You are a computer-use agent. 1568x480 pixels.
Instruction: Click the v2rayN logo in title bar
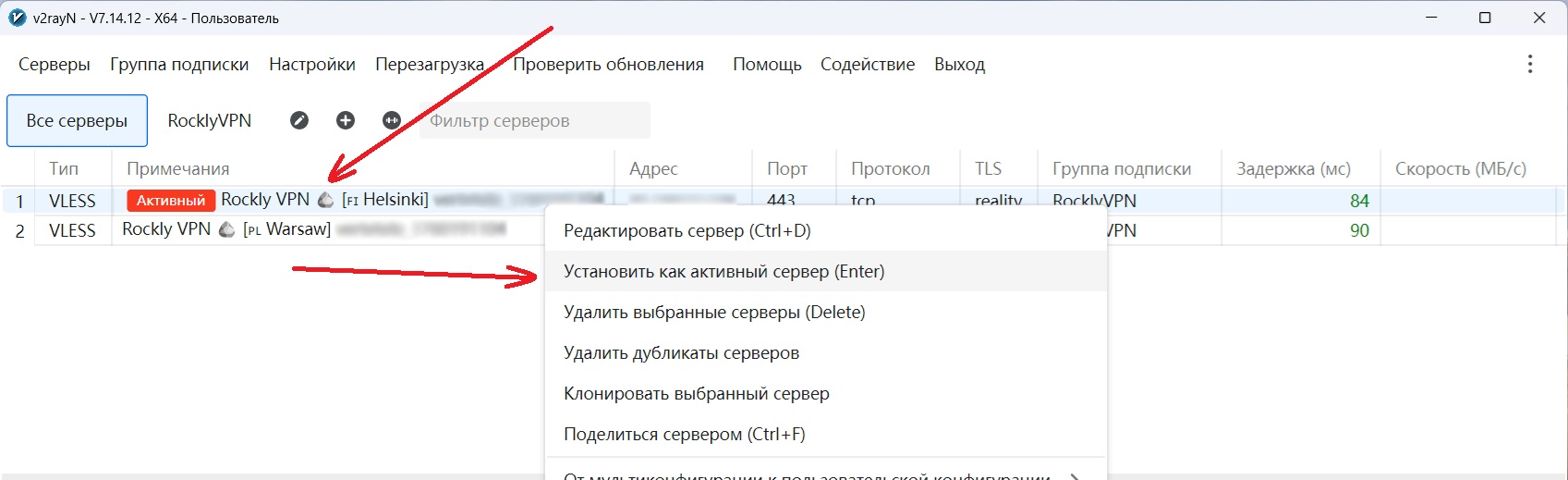click(x=17, y=18)
